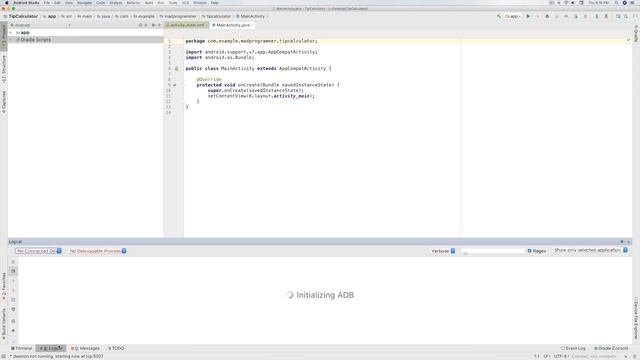Open the Verbose log level dropdown
640x360 pixels.
click(x=443, y=251)
